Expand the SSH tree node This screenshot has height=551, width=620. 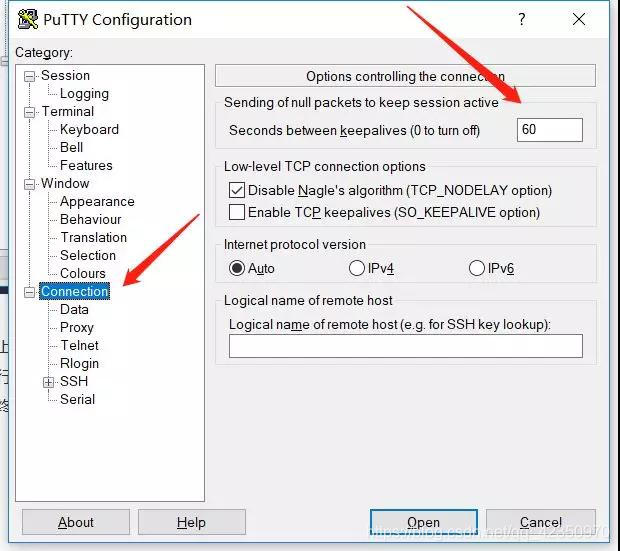[x=48, y=382]
